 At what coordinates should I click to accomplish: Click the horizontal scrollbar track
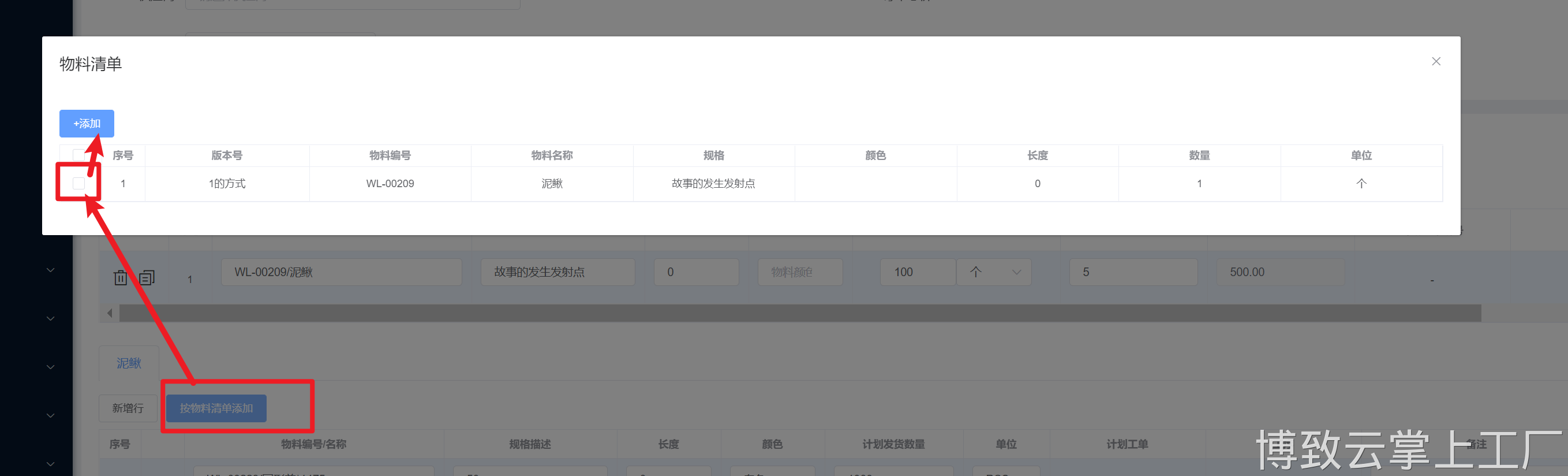(x=800, y=313)
